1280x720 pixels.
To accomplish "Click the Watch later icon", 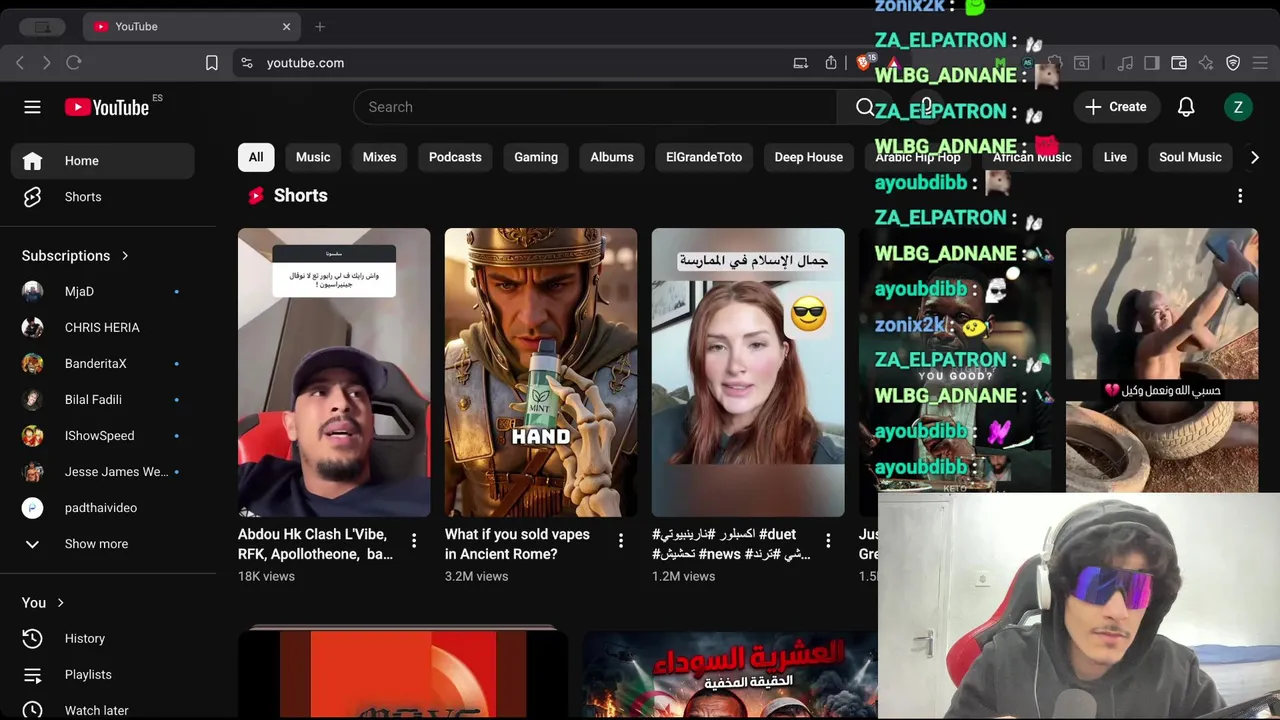I will pos(32,710).
